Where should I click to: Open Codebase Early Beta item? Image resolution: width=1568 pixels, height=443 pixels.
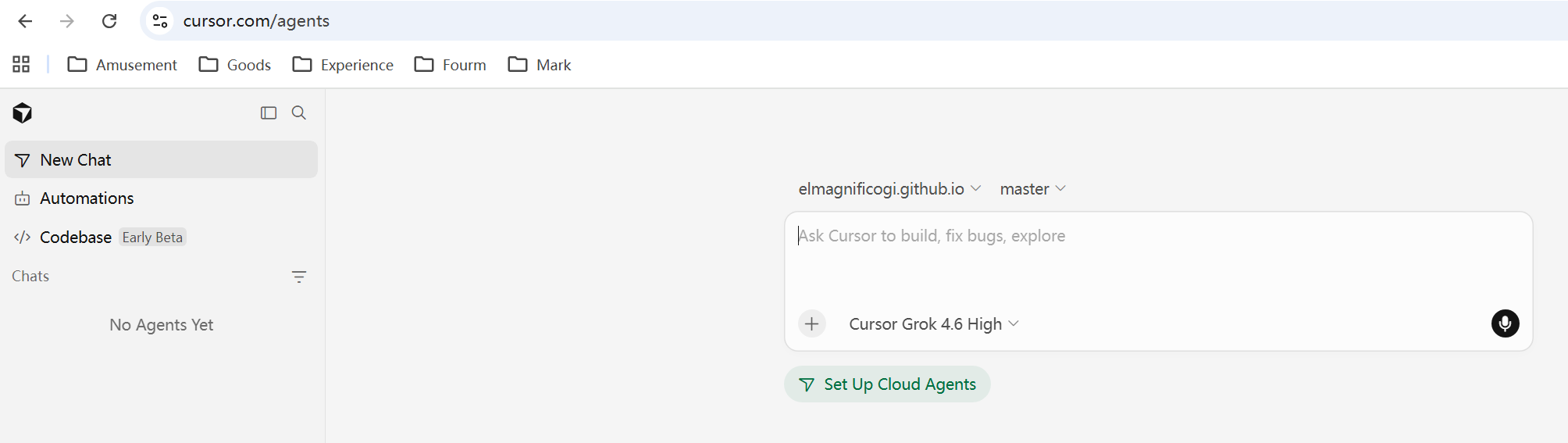point(99,238)
